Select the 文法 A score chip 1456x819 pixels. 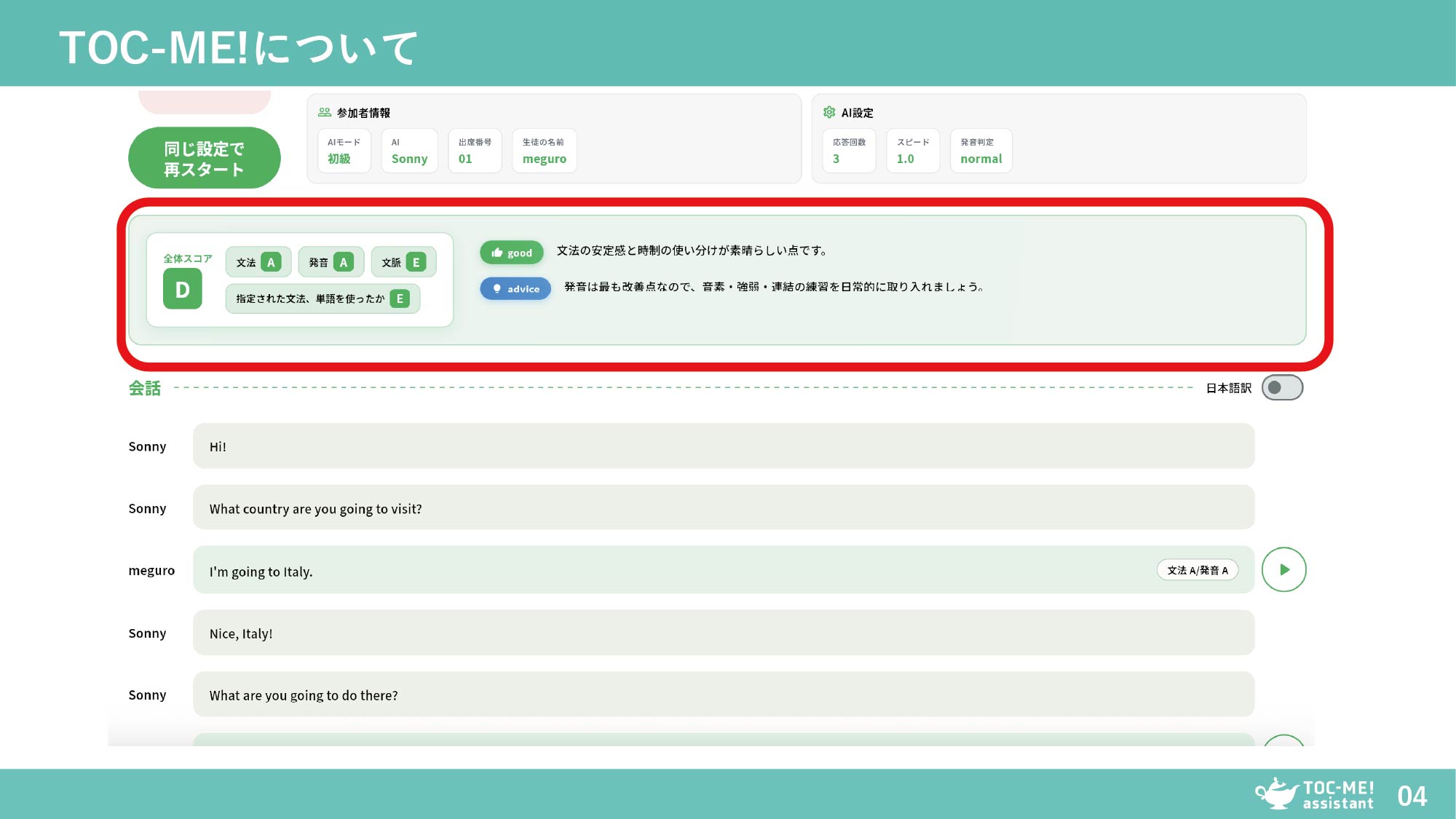(258, 262)
